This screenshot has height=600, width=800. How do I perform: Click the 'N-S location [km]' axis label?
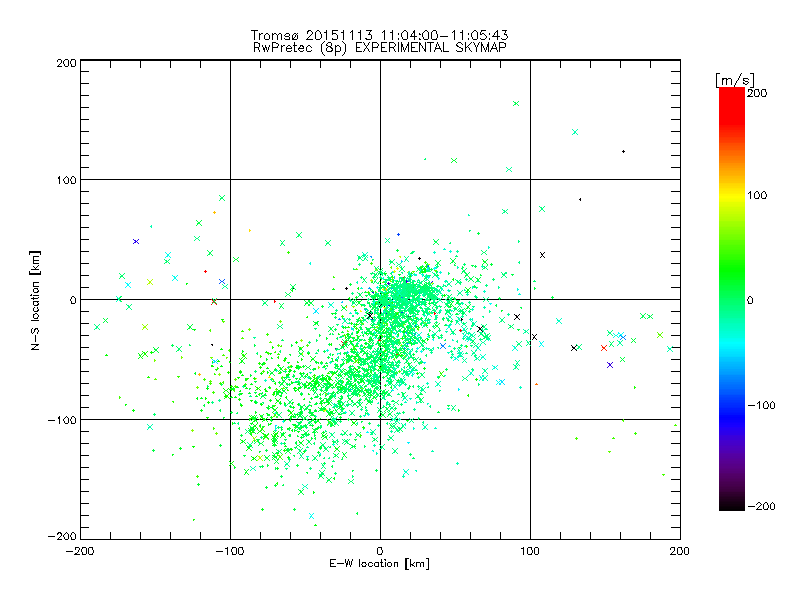(x=35, y=300)
